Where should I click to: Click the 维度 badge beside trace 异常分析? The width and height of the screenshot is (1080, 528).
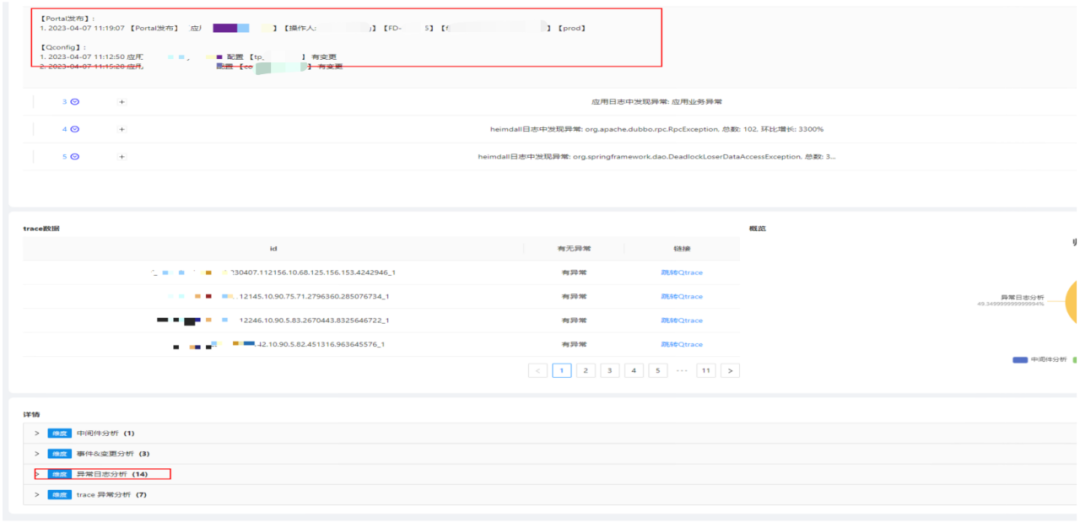[x=59, y=495]
